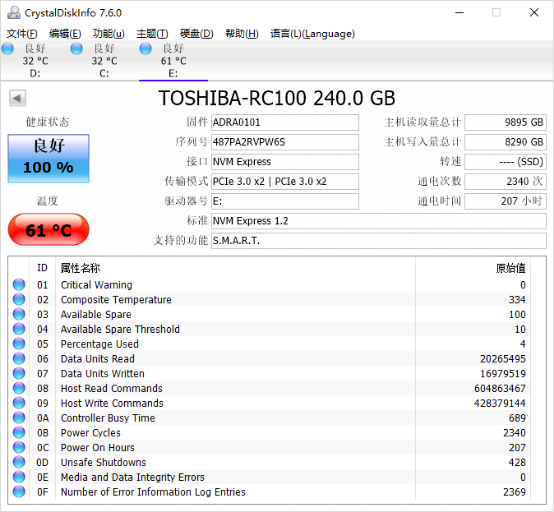Switch to the C: drive tab
Image resolution: width=554 pixels, height=512 pixels.
click(x=104, y=61)
